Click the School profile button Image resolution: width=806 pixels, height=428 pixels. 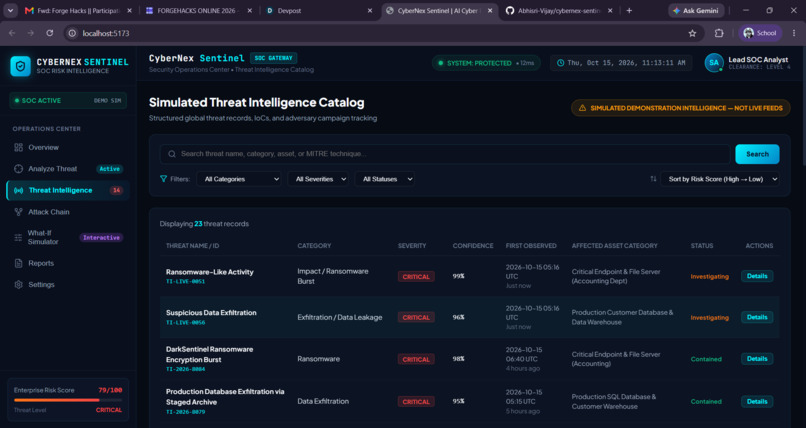tap(760, 33)
